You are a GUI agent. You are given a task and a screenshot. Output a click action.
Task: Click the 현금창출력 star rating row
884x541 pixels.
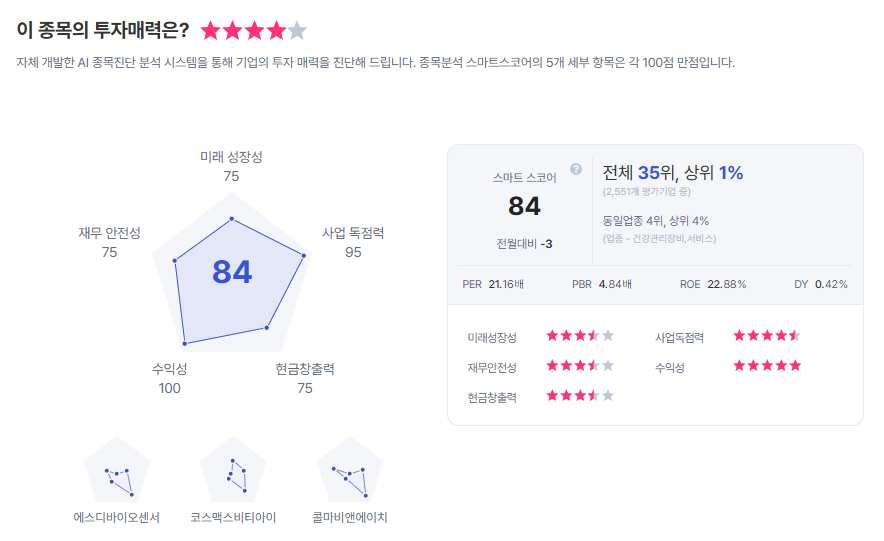coord(580,396)
